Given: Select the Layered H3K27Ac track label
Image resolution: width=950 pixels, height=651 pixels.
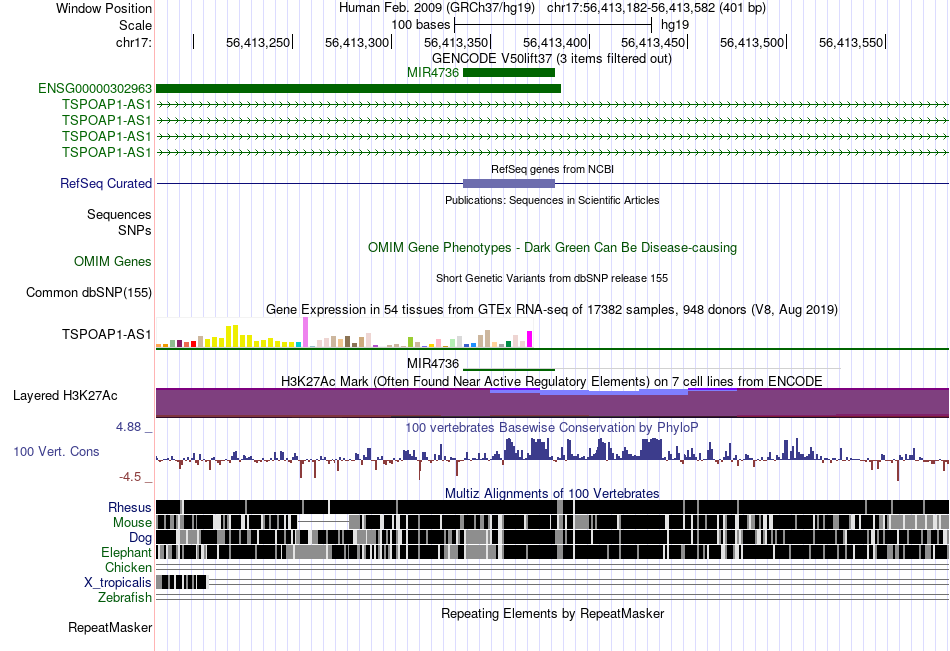Looking at the screenshot, I should coord(65,396).
